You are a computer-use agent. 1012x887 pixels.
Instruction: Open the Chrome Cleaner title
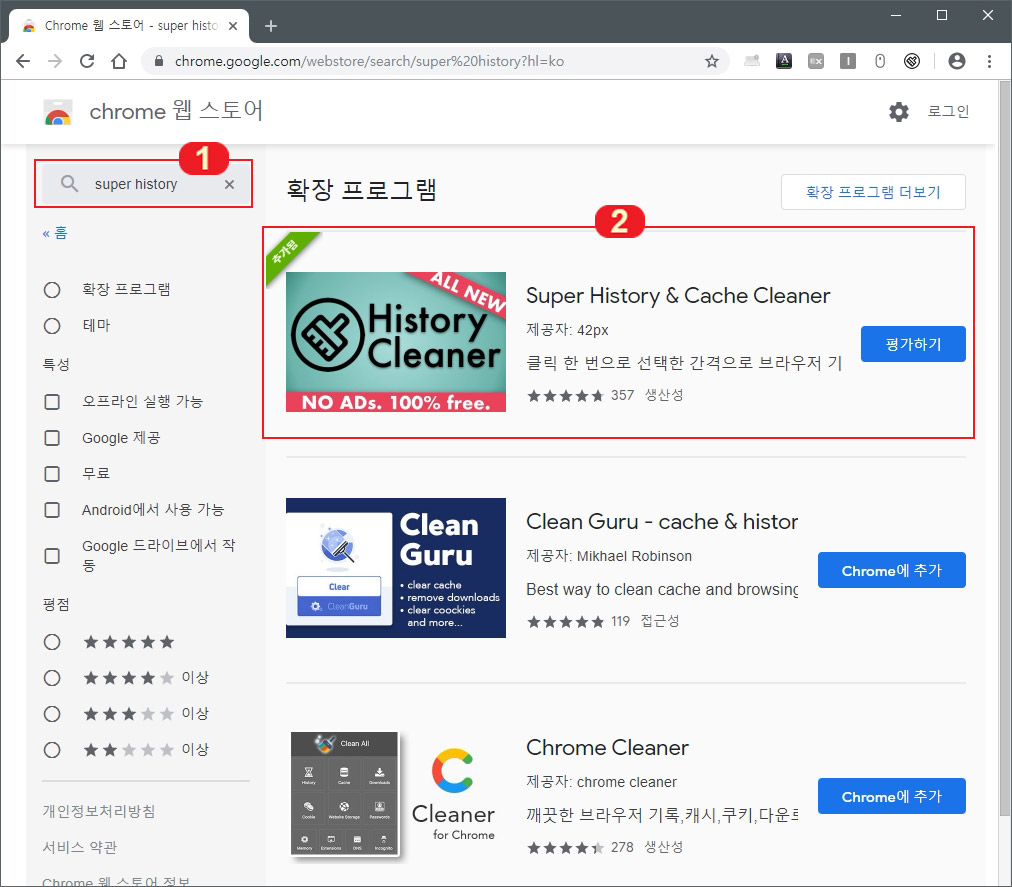(607, 748)
